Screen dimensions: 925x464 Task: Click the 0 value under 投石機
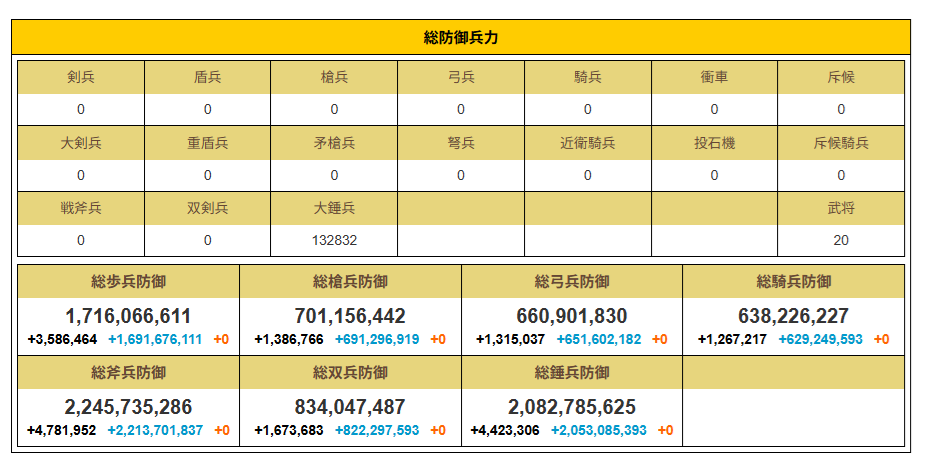714,176
